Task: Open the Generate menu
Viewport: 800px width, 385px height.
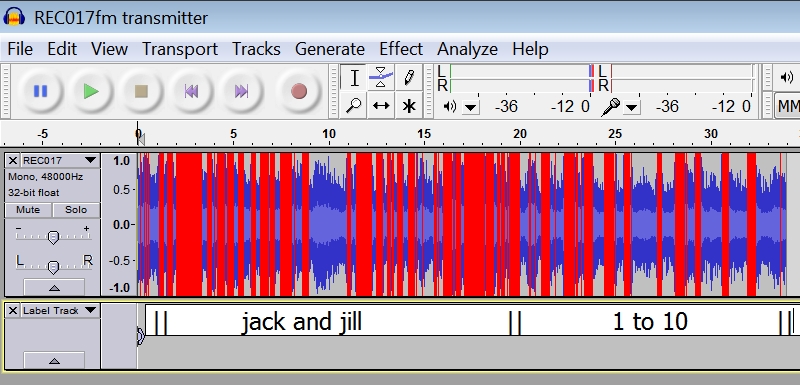Action: [x=330, y=49]
